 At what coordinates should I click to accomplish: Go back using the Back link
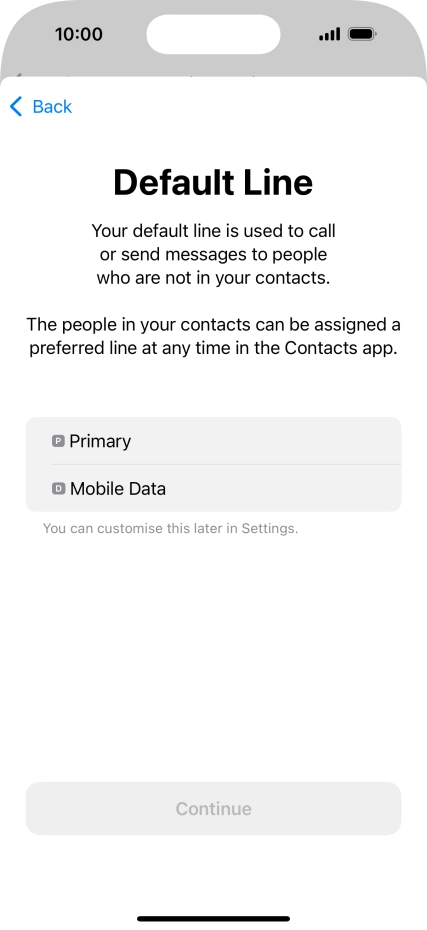[x=41, y=107]
